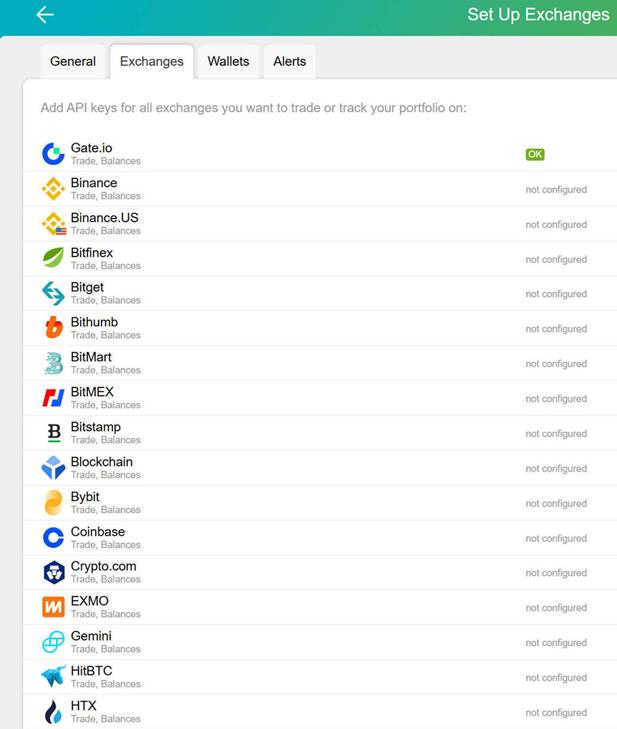Open the Gate.io exchange logo

click(53, 154)
